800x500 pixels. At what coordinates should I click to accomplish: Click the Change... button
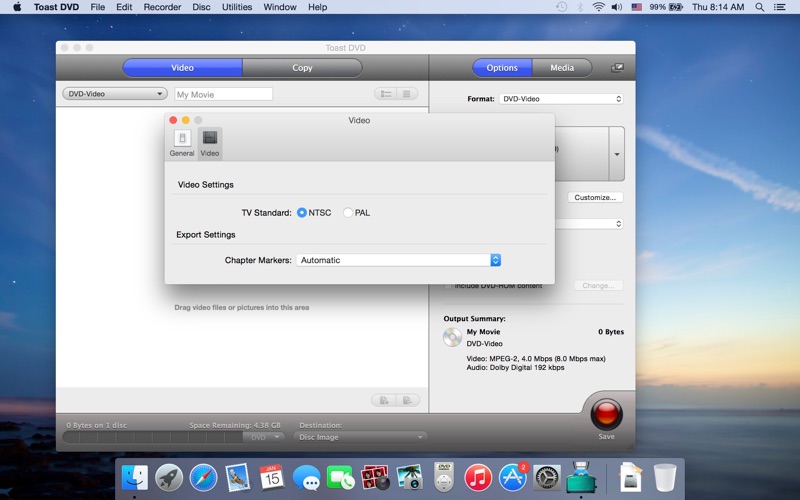598,286
